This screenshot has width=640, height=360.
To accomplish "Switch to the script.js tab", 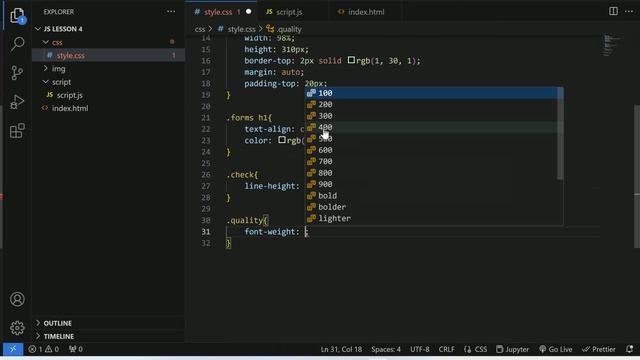I will click(x=289, y=12).
